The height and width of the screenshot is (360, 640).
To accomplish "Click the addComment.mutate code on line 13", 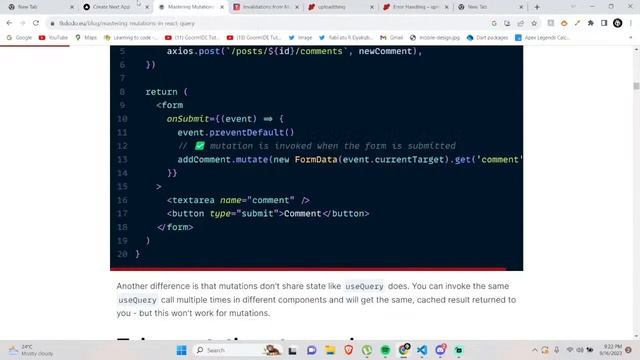I will tap(222, 160).
